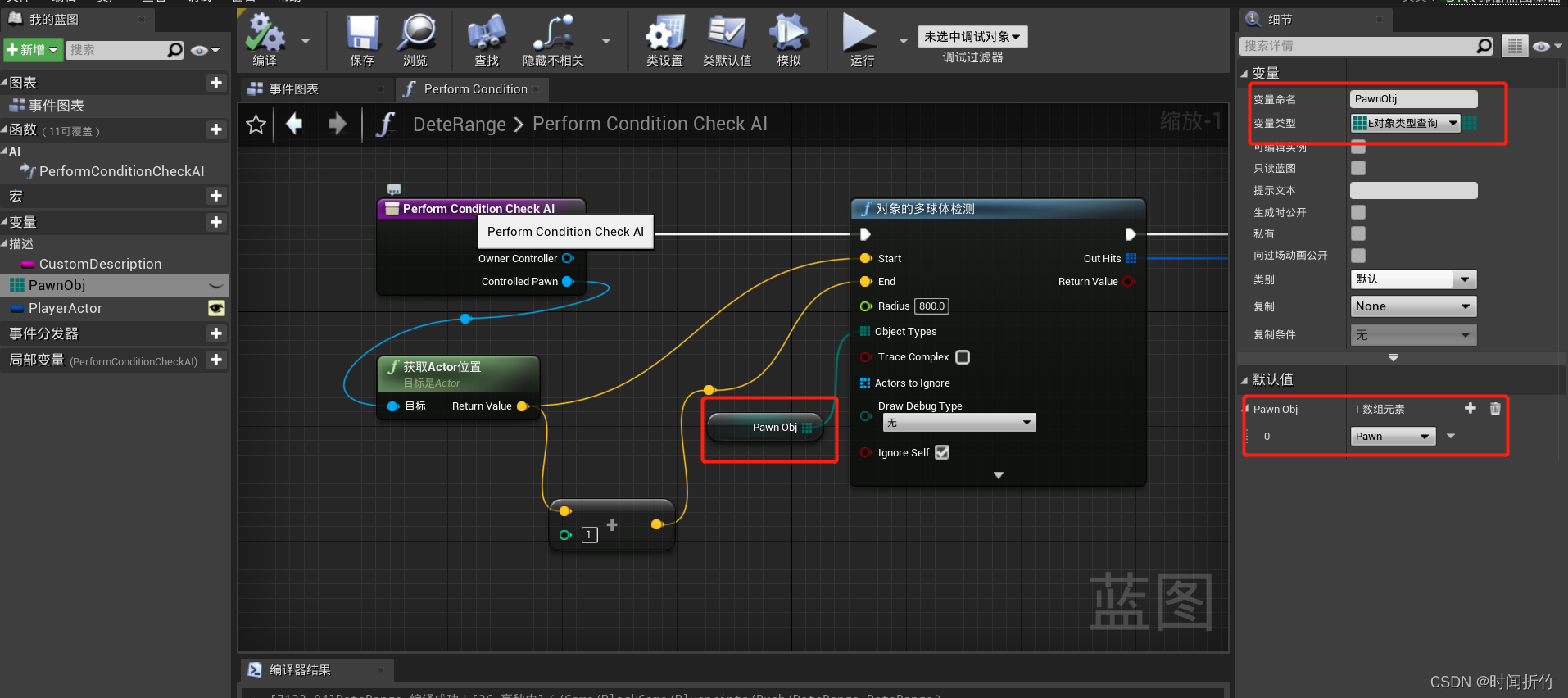Image resolution: width=1568 pixels, height=698 pixels.
Task: Select PerformConditionCheckAI function item
Action: click(121, 171)
